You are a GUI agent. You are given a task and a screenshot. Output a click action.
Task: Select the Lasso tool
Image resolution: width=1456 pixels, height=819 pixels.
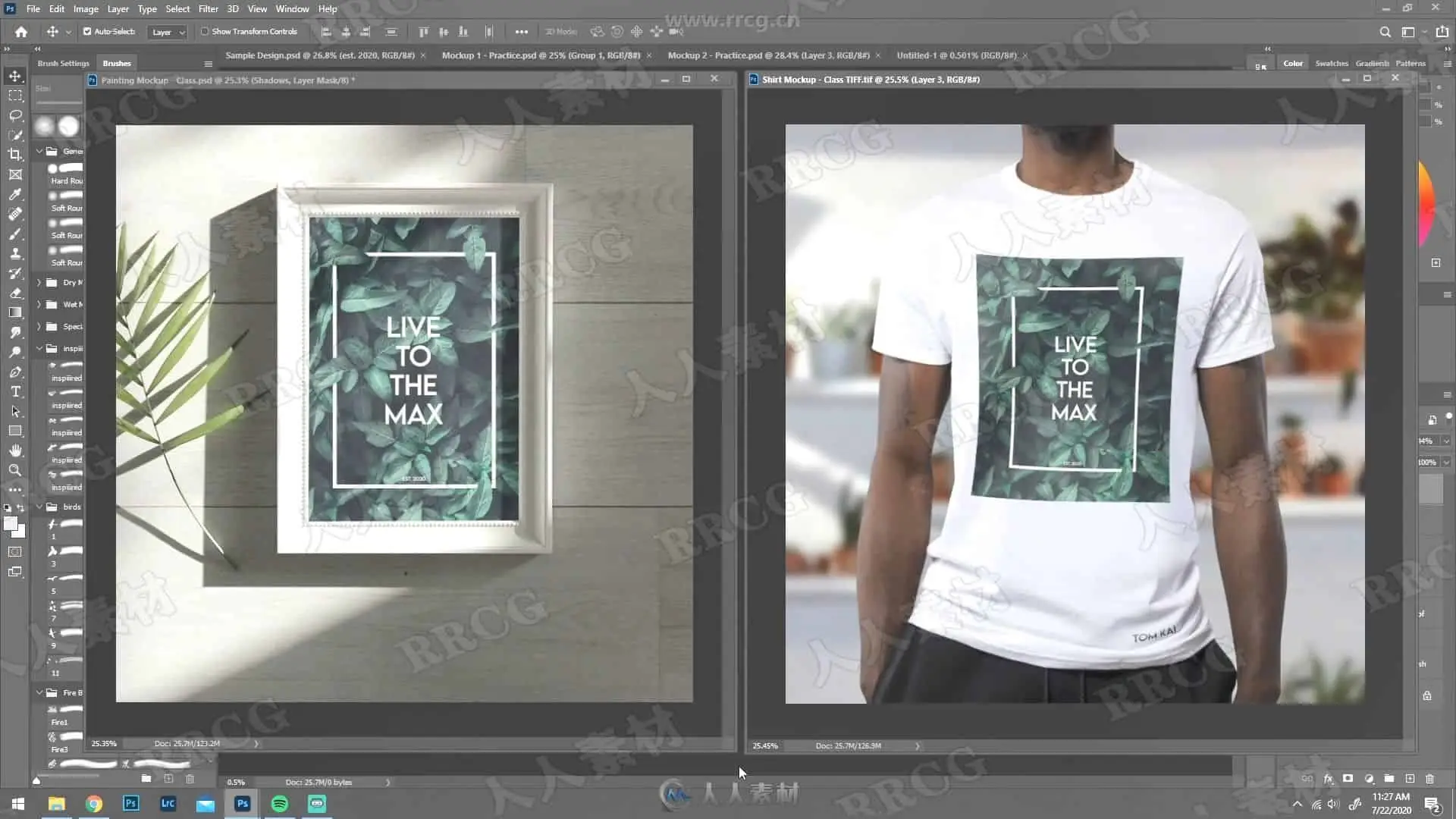pos(15,115)
